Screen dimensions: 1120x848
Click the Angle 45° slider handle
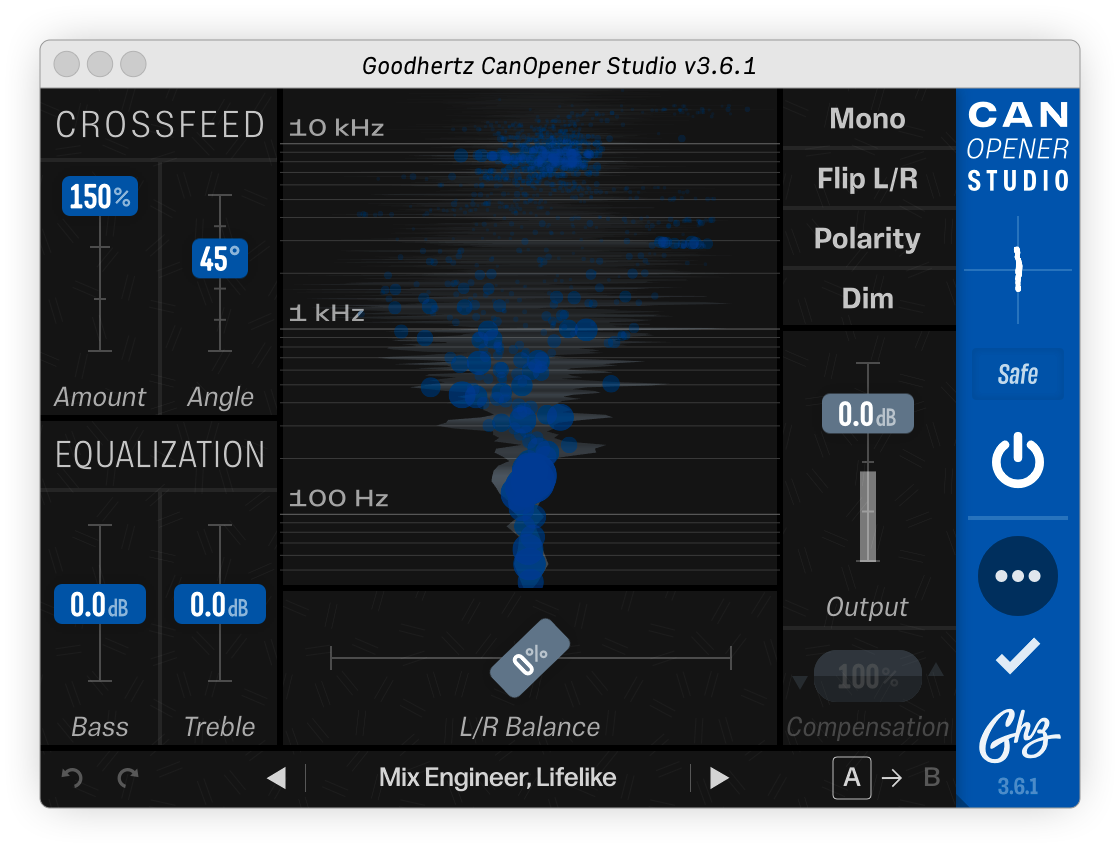coord(220,259)
